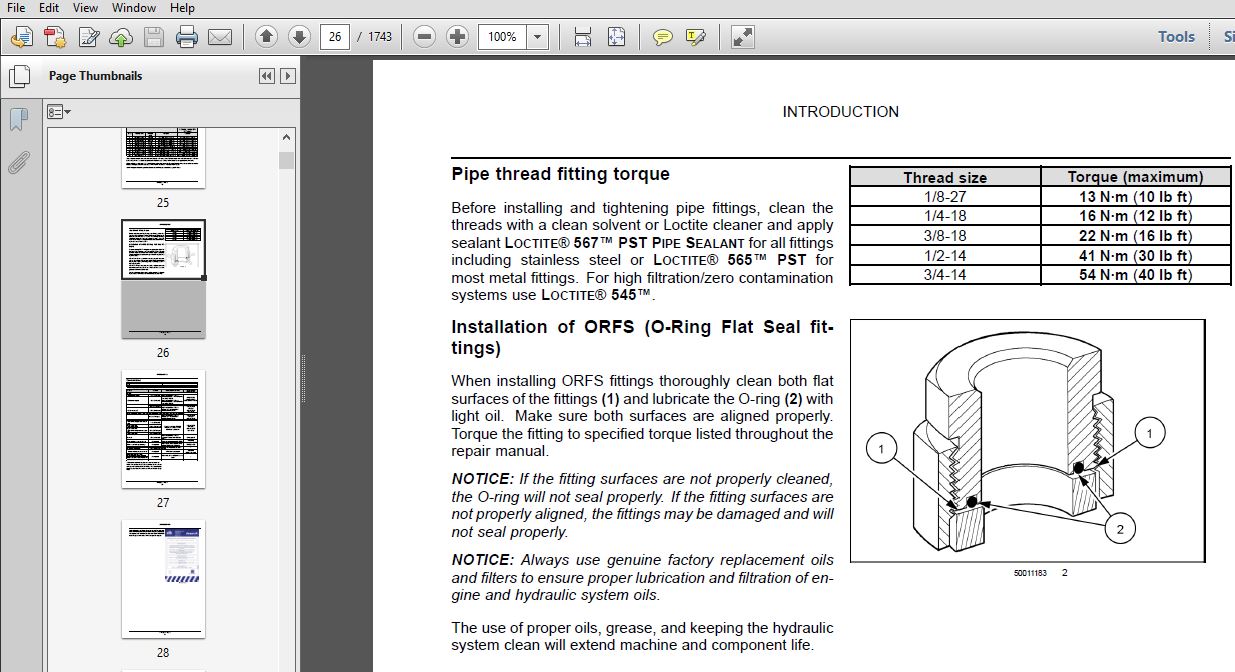Open the Help menu
The image size is (1235, 672).
click(x=182, y=8)
